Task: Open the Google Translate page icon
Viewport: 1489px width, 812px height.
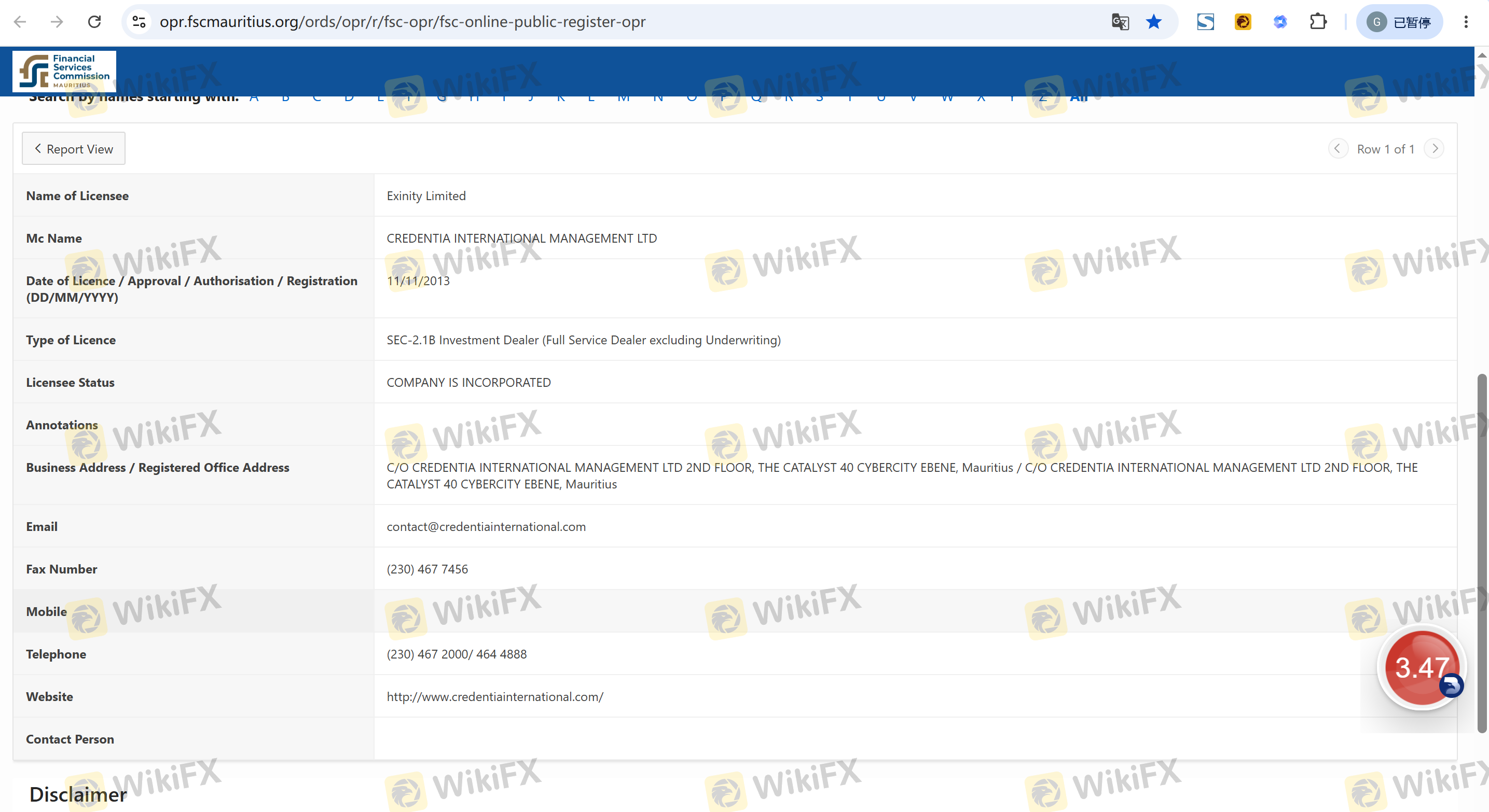Action: pyautogui.click(x=1120, y=22)
